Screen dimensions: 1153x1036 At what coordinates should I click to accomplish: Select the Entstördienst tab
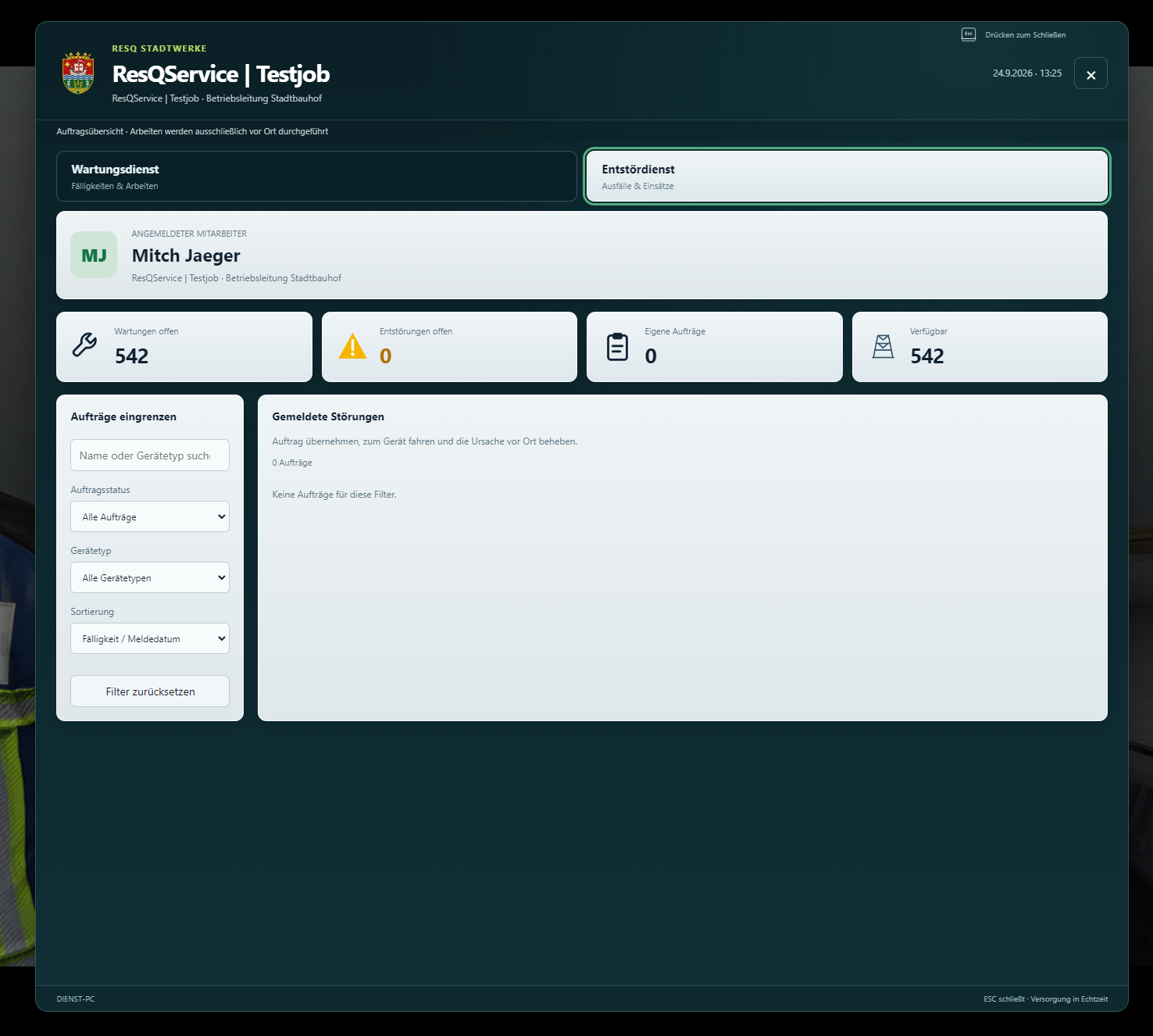pyautogui.click(x=847, y=177)
